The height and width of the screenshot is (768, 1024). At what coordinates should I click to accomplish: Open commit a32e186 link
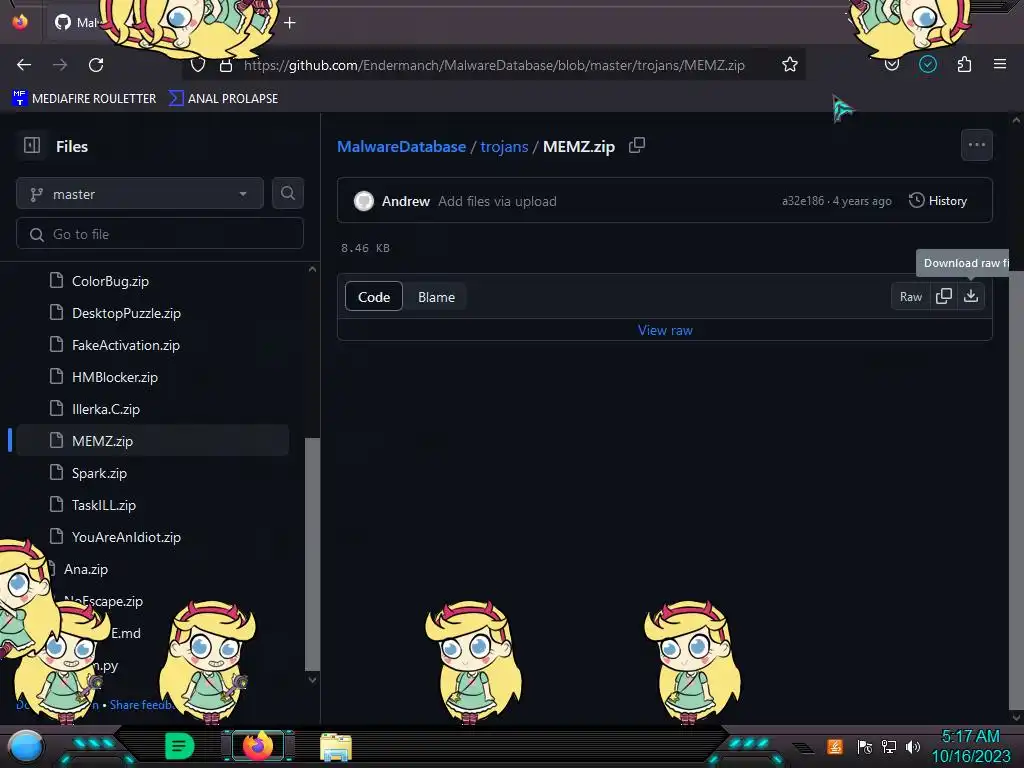(x=803, y=201)
